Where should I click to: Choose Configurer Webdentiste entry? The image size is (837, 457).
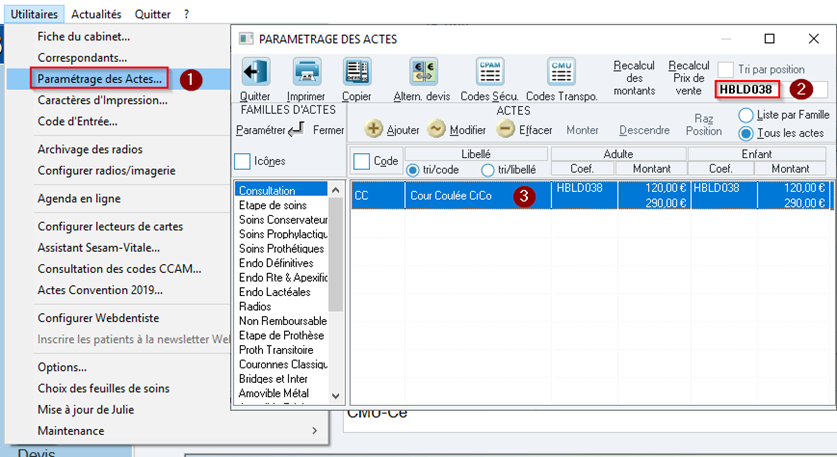(98, 318)
